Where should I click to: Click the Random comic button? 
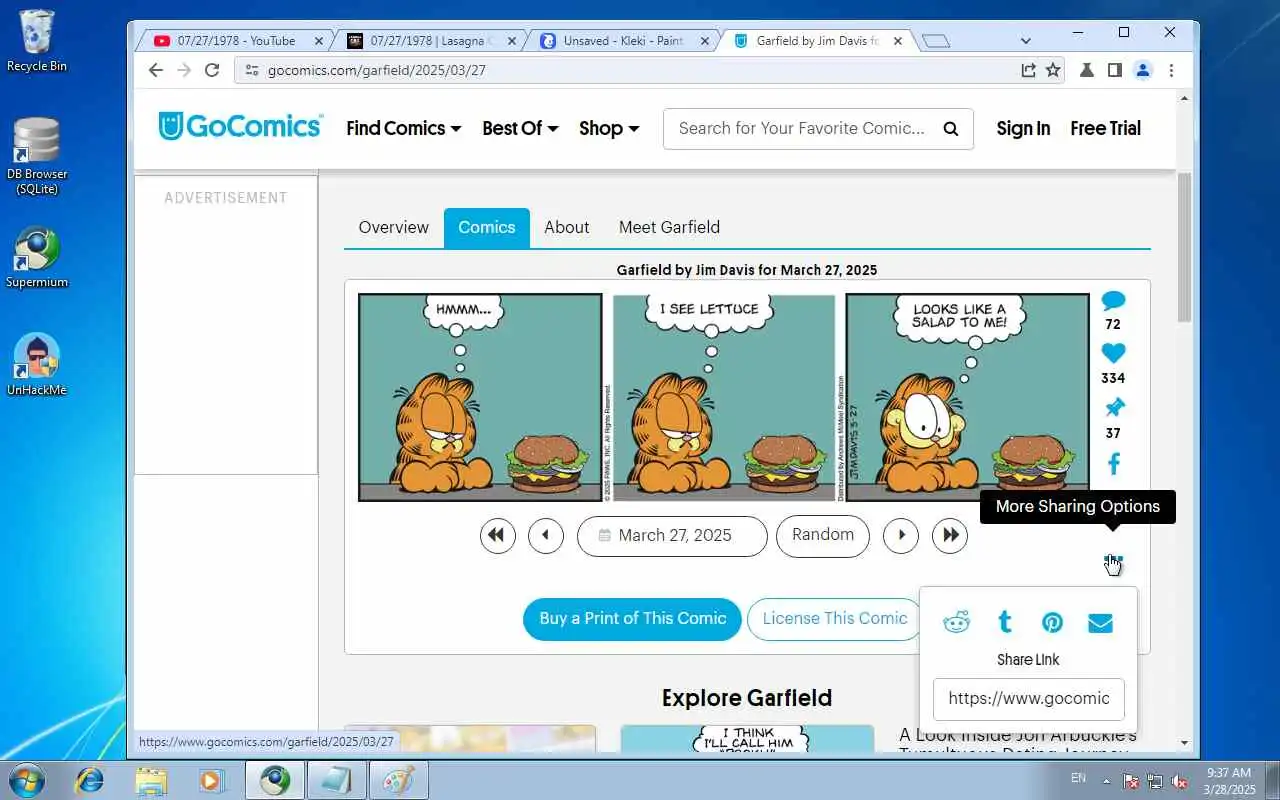tap(823, 535)
